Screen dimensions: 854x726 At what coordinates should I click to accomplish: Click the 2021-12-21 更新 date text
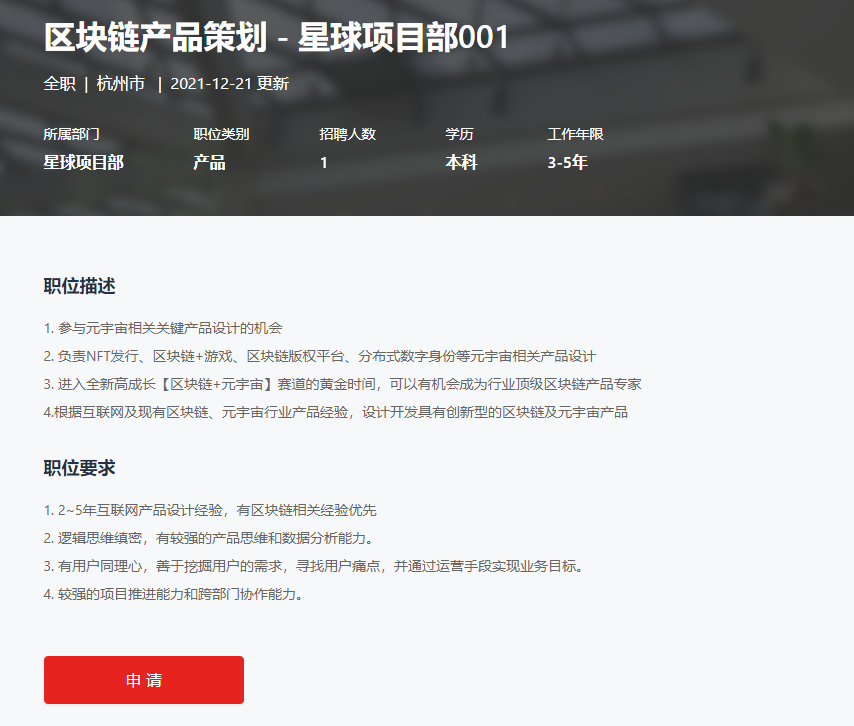pyautogui.click(x=228, y=85)
